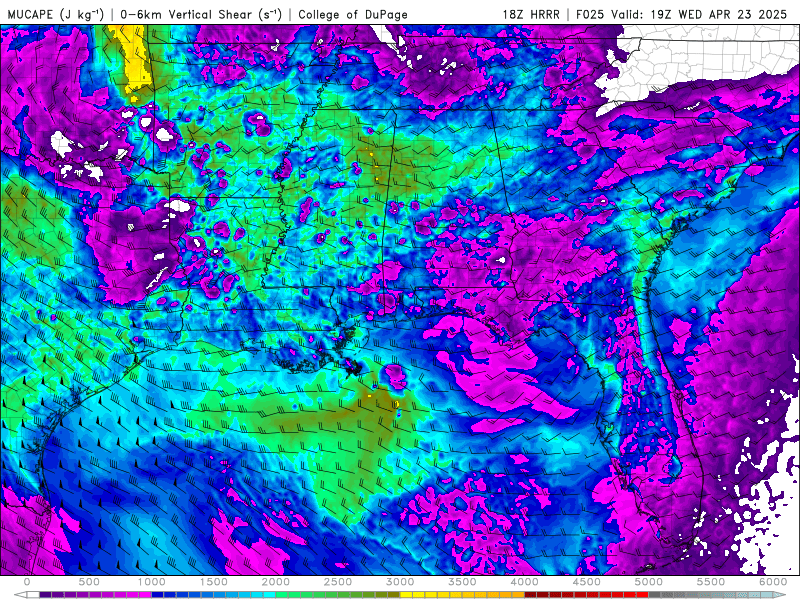Click the "3000" color scale label
800x600 pixels.
click(x=401, y=582)
